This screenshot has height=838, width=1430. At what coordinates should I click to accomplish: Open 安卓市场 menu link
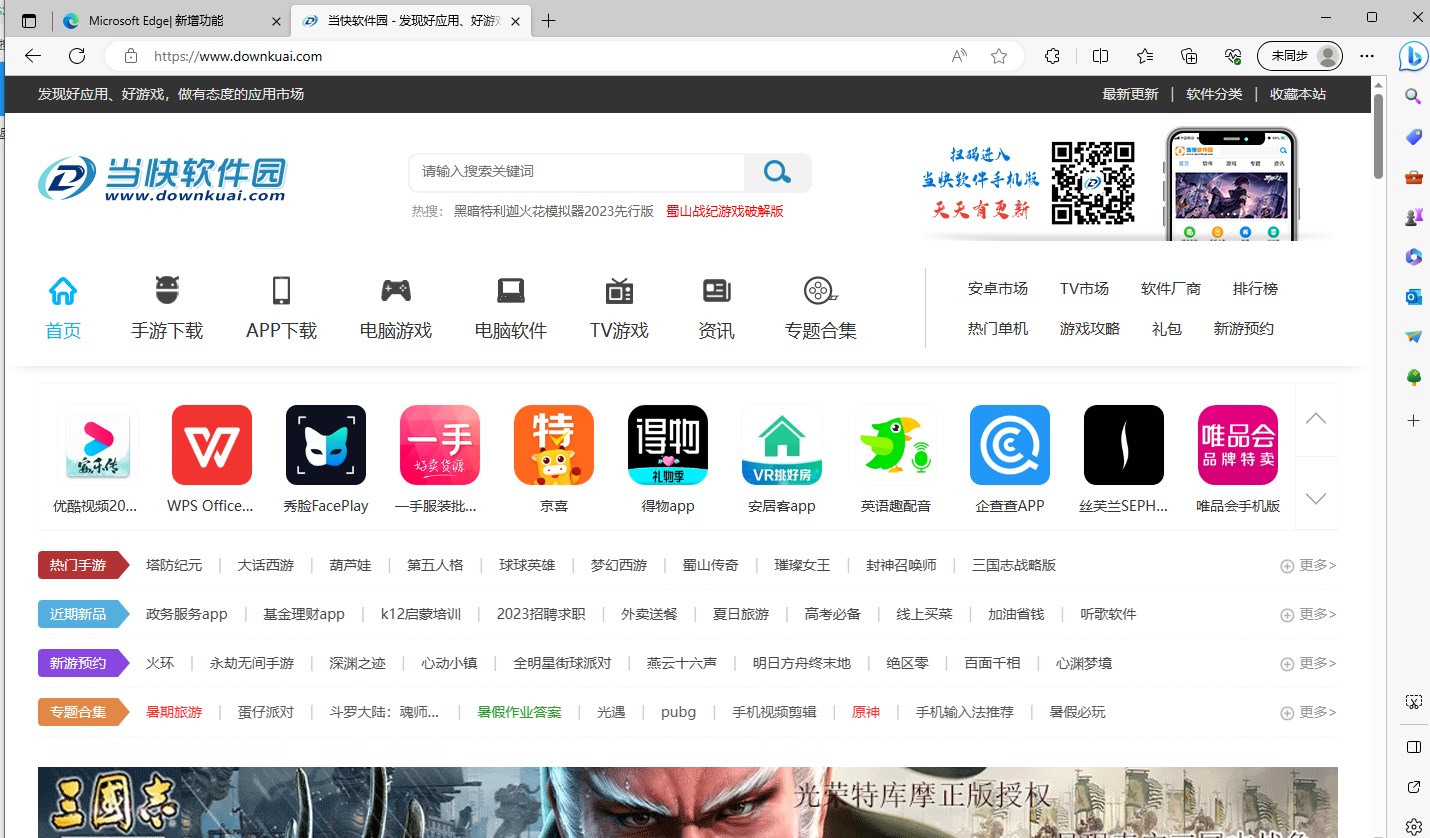pos(998,289)
